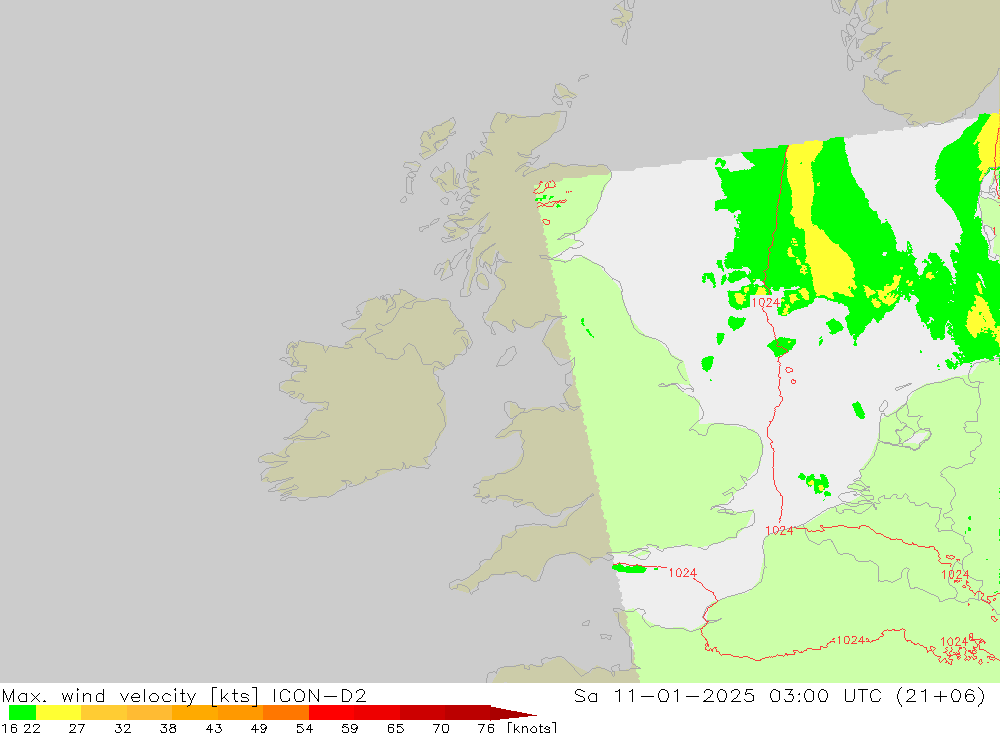This screenshot has width=1000, height=733.
Task: Select the yellow 22–27 knots legend swatch
Action: click(x=59, y=713)
